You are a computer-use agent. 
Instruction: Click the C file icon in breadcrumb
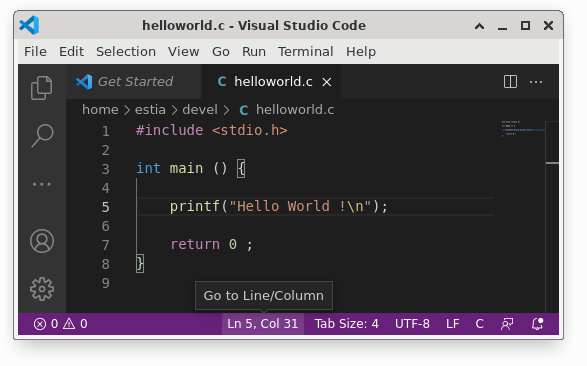(244, 110)
